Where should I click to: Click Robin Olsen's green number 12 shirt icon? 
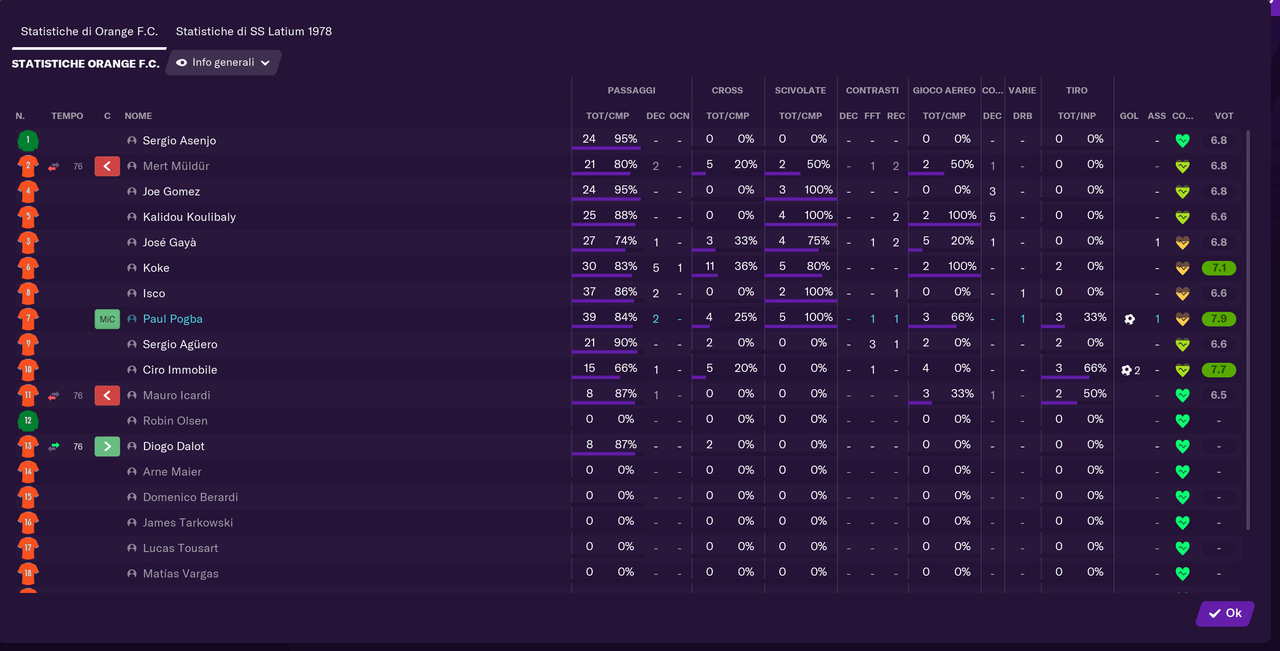(28, 421)
